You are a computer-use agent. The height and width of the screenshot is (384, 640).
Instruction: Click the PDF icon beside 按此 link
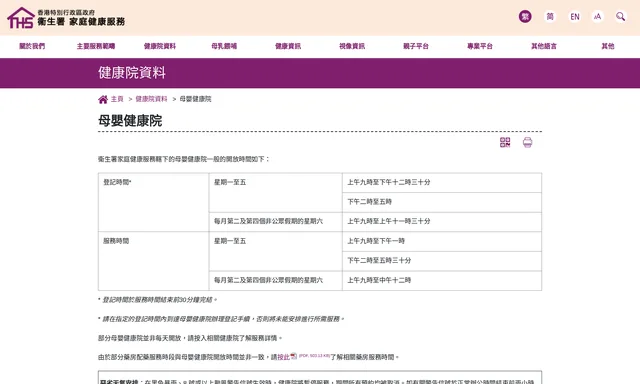[293, 356]
